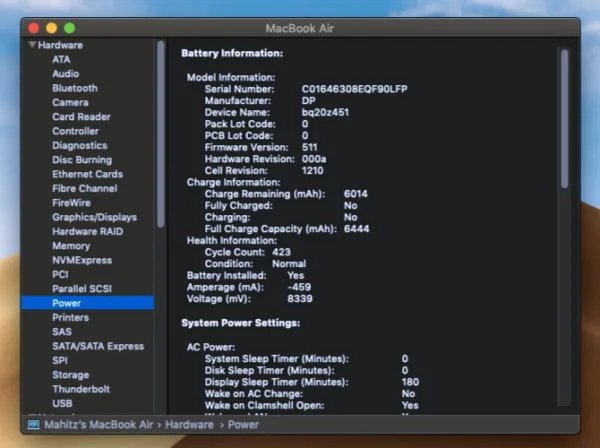600x448 pixels.
Task: Click the sidebar vertical scrollbar
Action: 161,134
